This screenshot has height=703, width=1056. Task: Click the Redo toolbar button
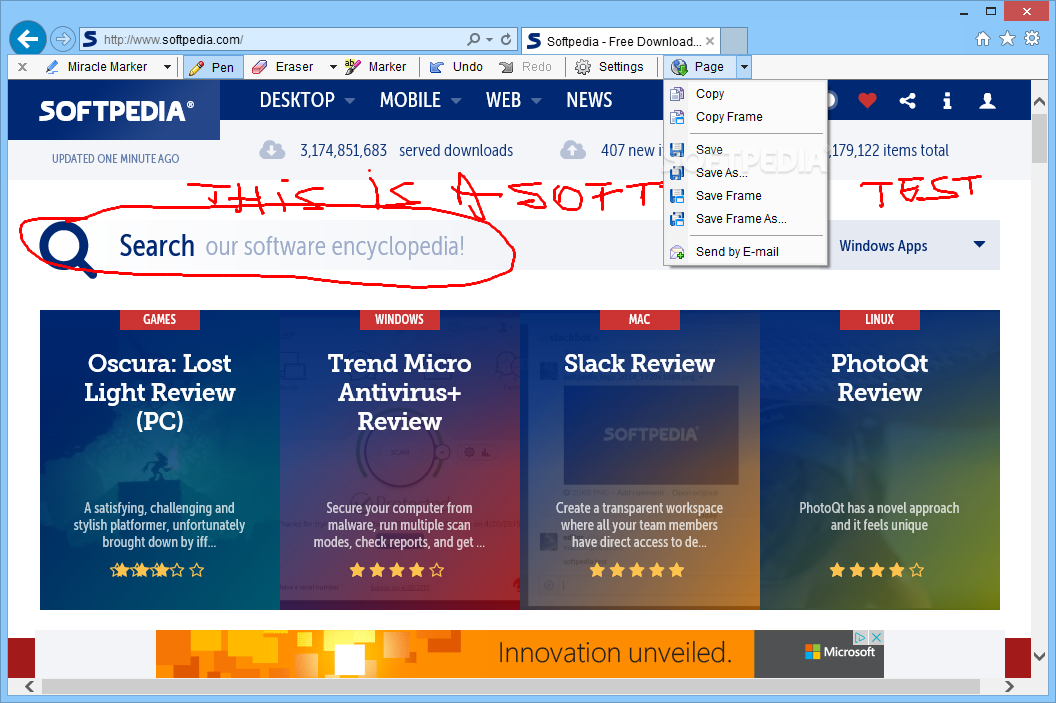coord(525,67)
